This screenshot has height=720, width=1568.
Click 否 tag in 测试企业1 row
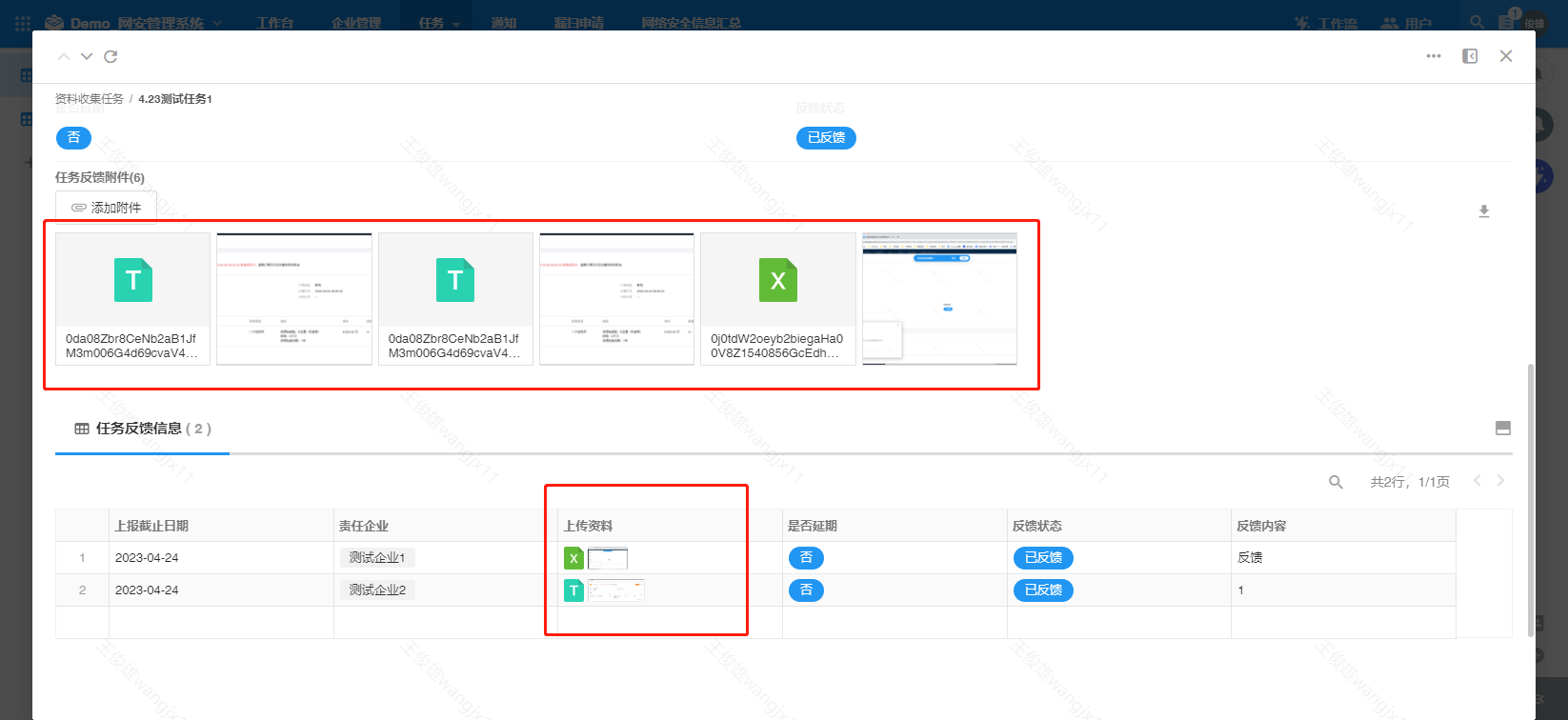click(x=806, y=558)
